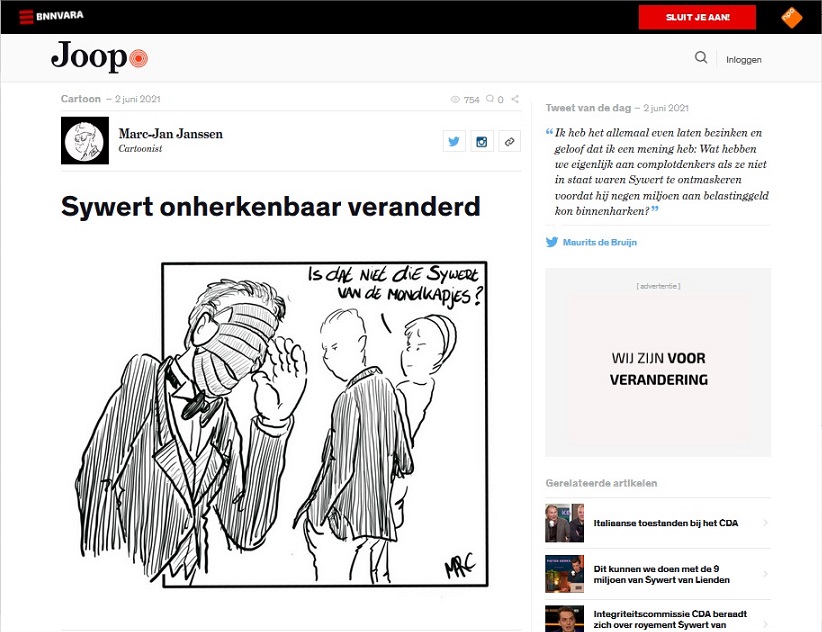Click the Joop logo
Image resolution: width=822 pixels, height=632 pixels.
tap(99, 57)
